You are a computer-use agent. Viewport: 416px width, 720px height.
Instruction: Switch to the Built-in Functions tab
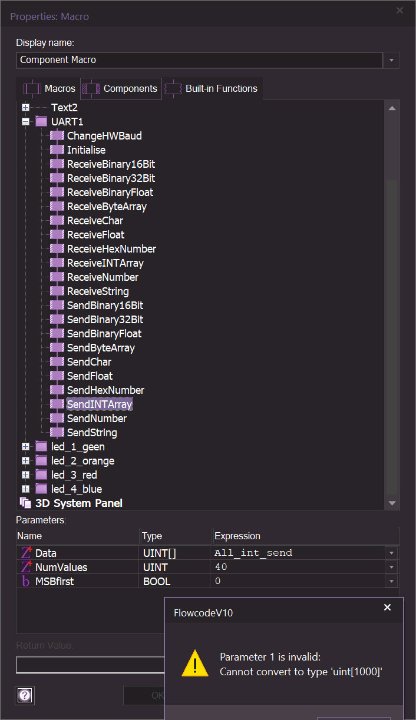coord(212,89)
